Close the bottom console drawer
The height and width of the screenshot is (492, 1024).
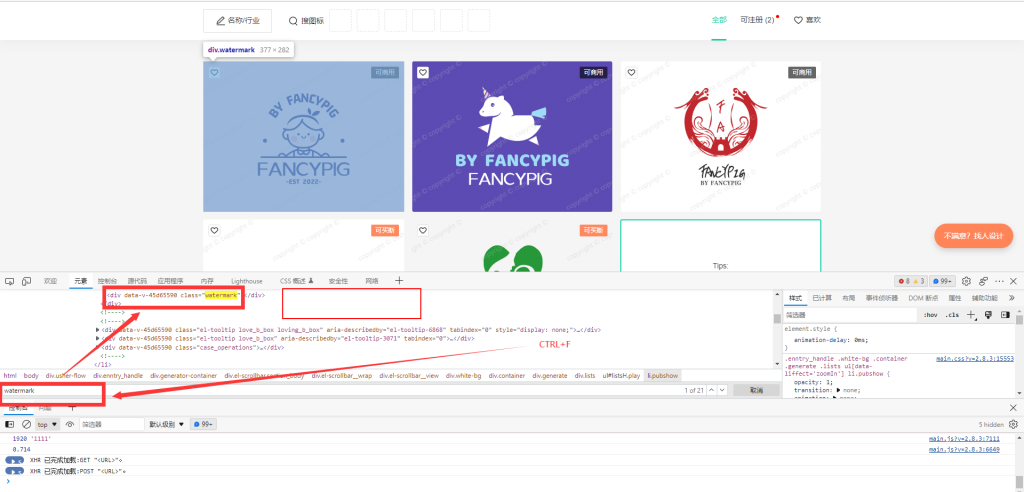1014,408
